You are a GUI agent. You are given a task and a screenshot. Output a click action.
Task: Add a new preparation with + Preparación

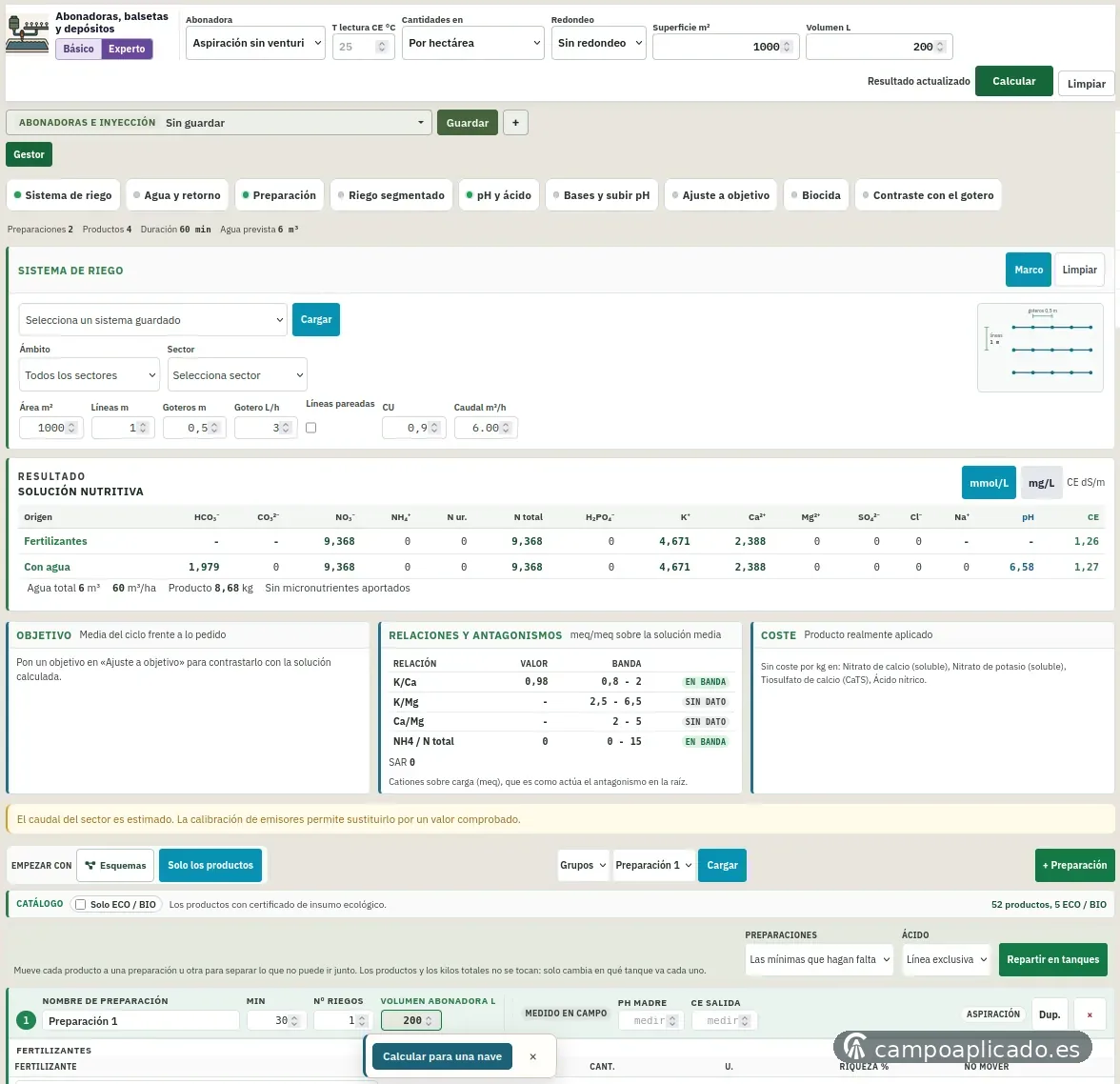click(x=1074, y=865)
